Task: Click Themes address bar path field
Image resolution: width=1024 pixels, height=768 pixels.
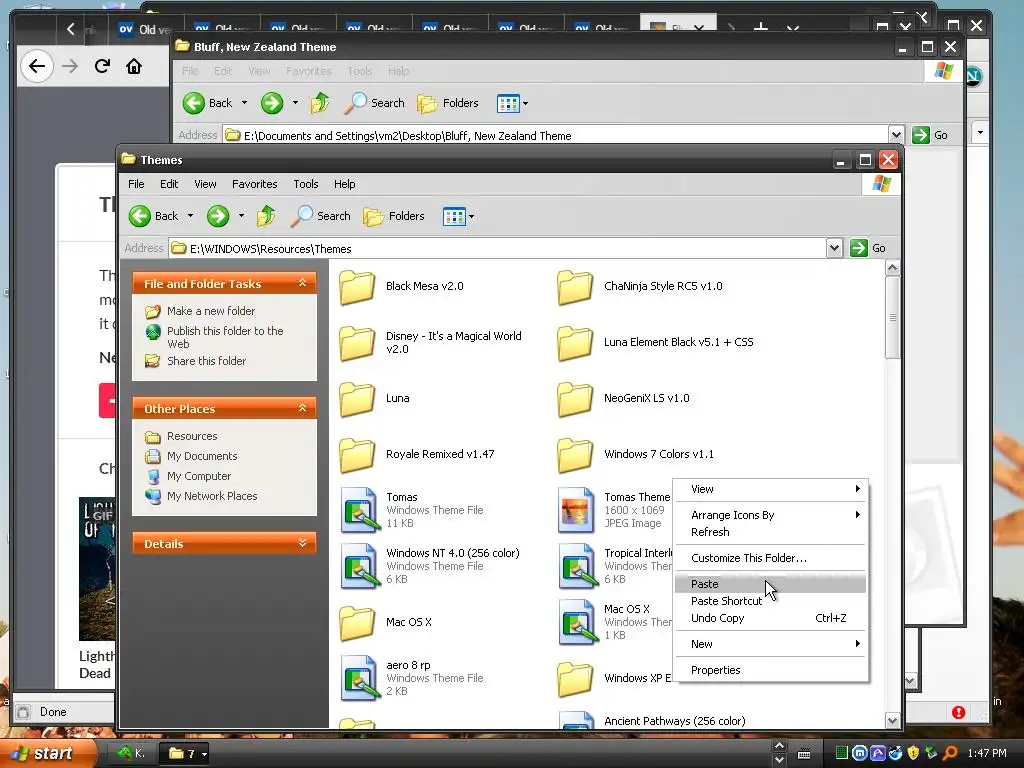Action: [498, 249]
